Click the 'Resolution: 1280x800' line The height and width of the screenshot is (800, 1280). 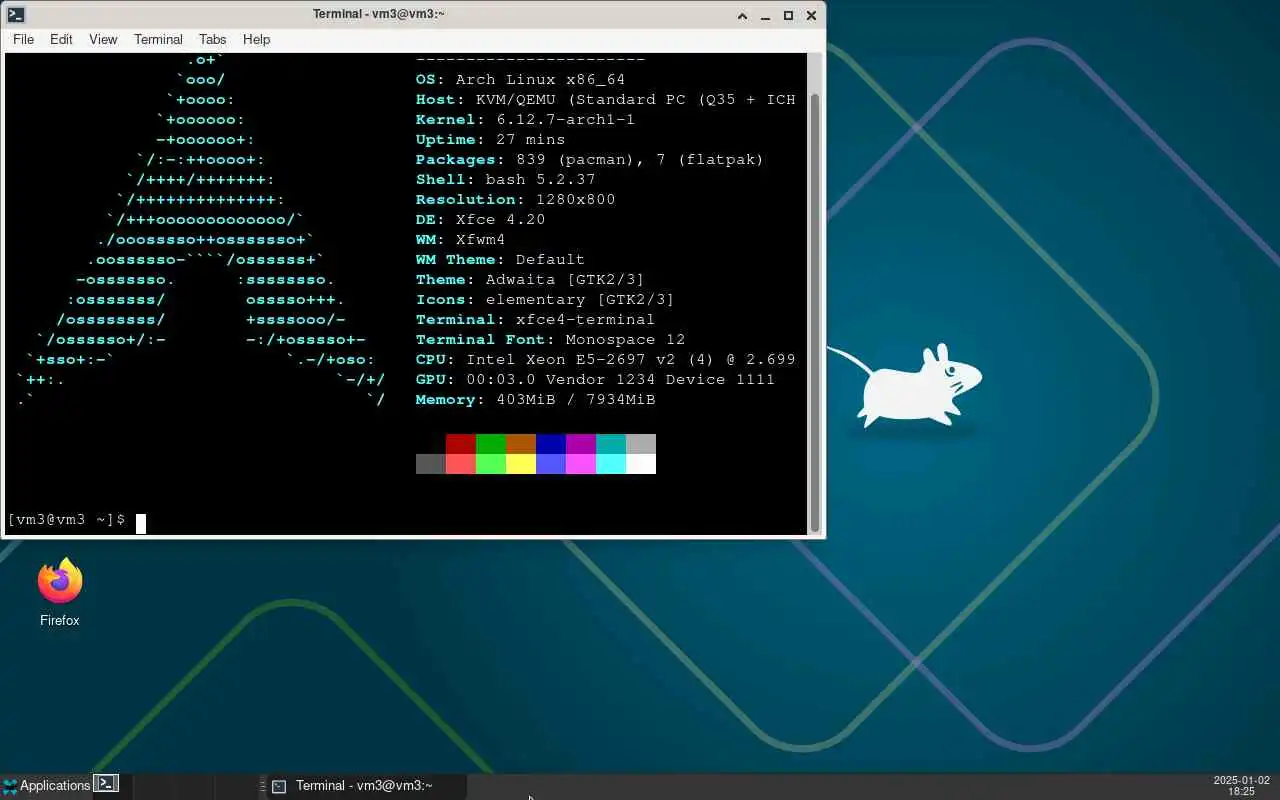click(516, 200)
